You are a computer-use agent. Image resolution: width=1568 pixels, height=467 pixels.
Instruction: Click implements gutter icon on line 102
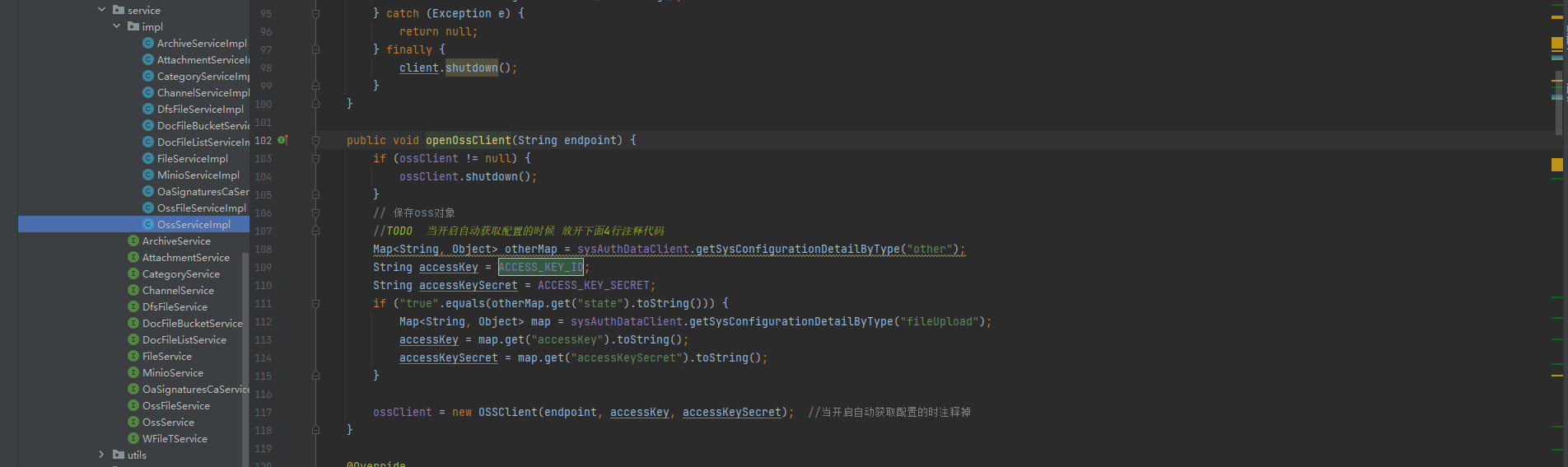coord(282,140)
